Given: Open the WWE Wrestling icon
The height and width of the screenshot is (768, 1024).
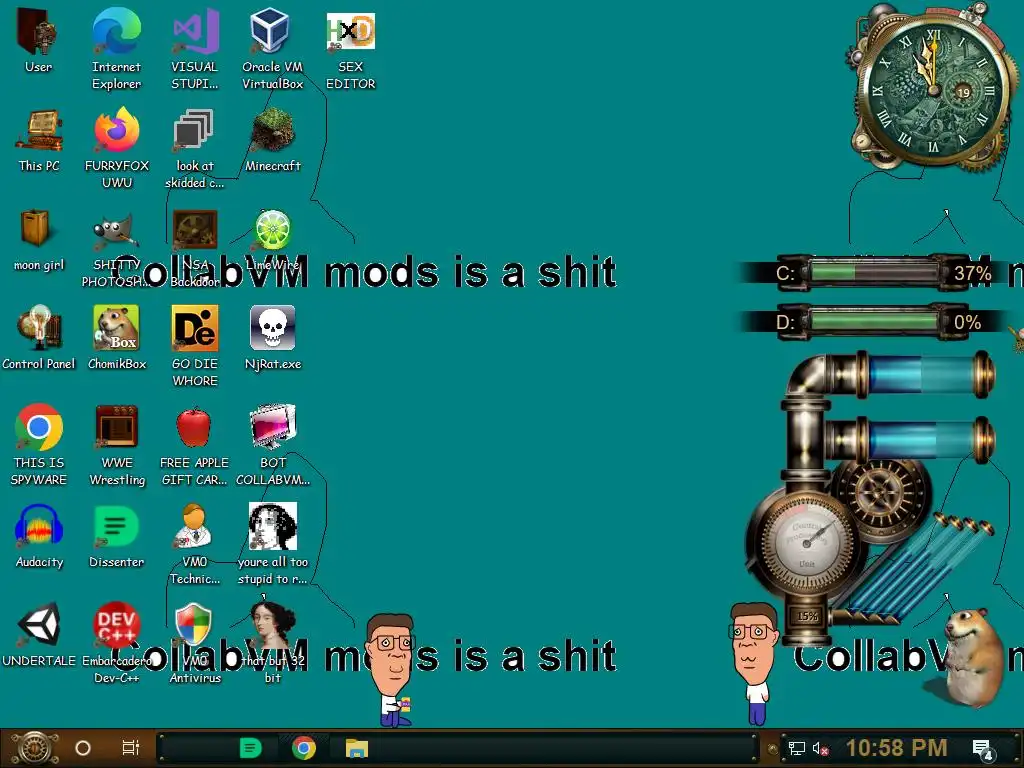Looking at the screenshot, I should (x=117, y=445).
